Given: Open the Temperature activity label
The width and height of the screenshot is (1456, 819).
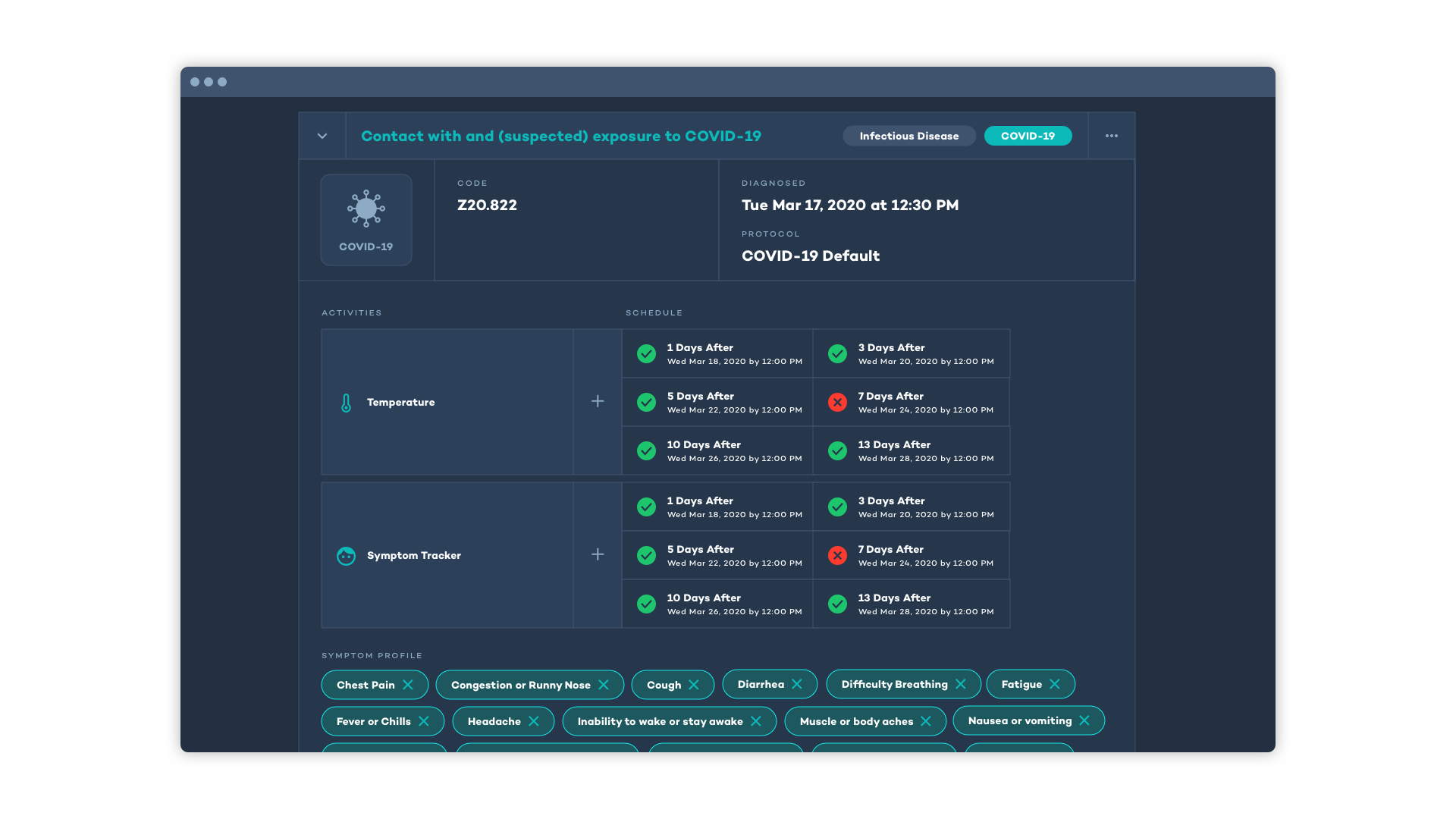Looking at the screenshot, I should pyautogui.click(x=400, y=402).
